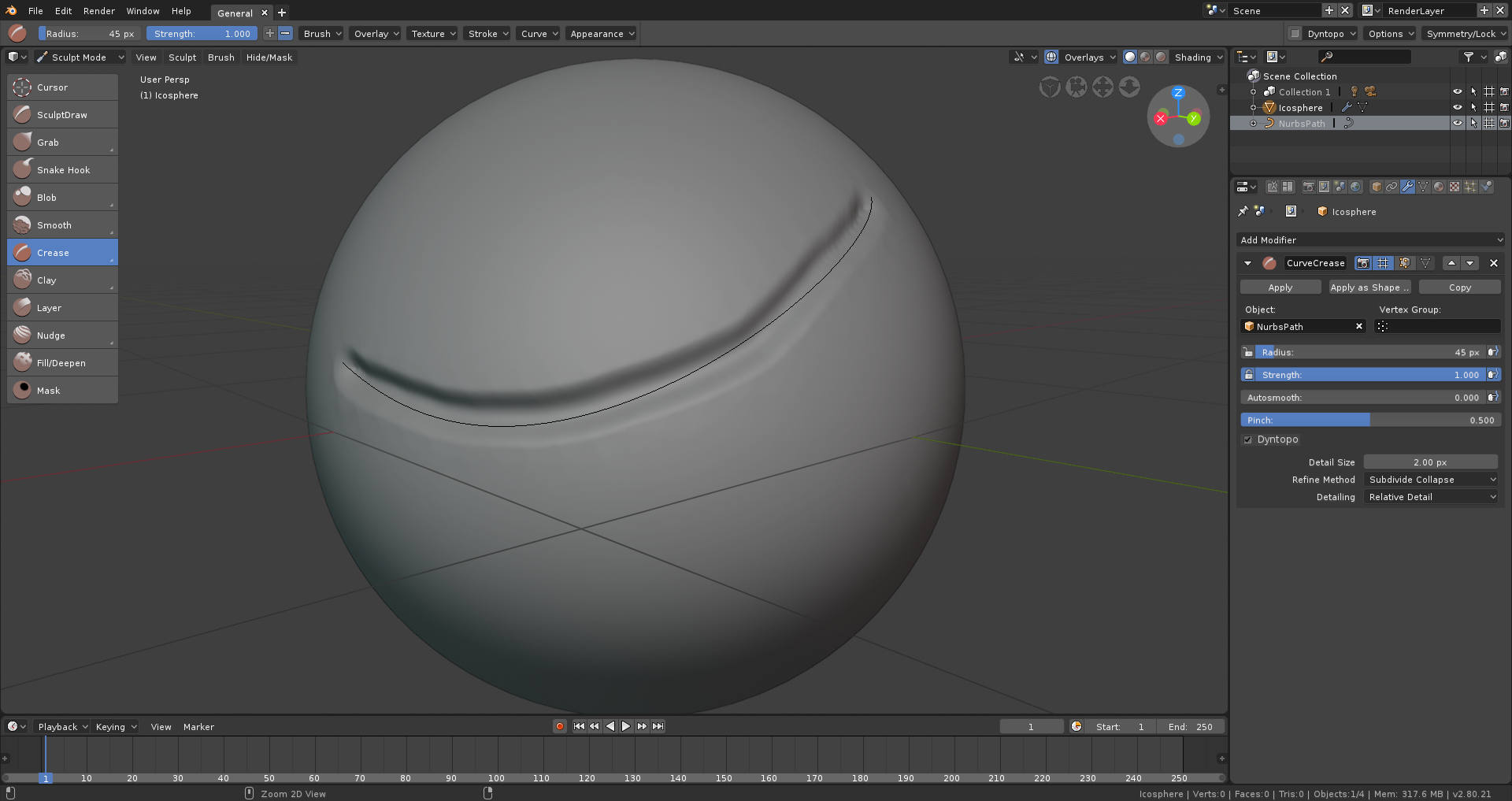
Task: Click the Apply modifier button
Action: click(x=1280, y=287)
